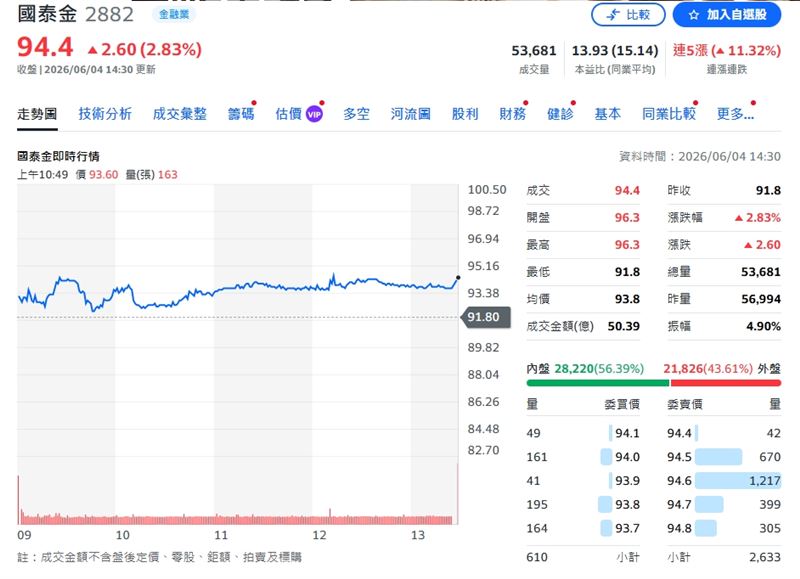Image resolution: width=800 pixels, height=579 pixels.
Task: Click the 13.93 (15.14) P/E value
Action: pos(615,51)
